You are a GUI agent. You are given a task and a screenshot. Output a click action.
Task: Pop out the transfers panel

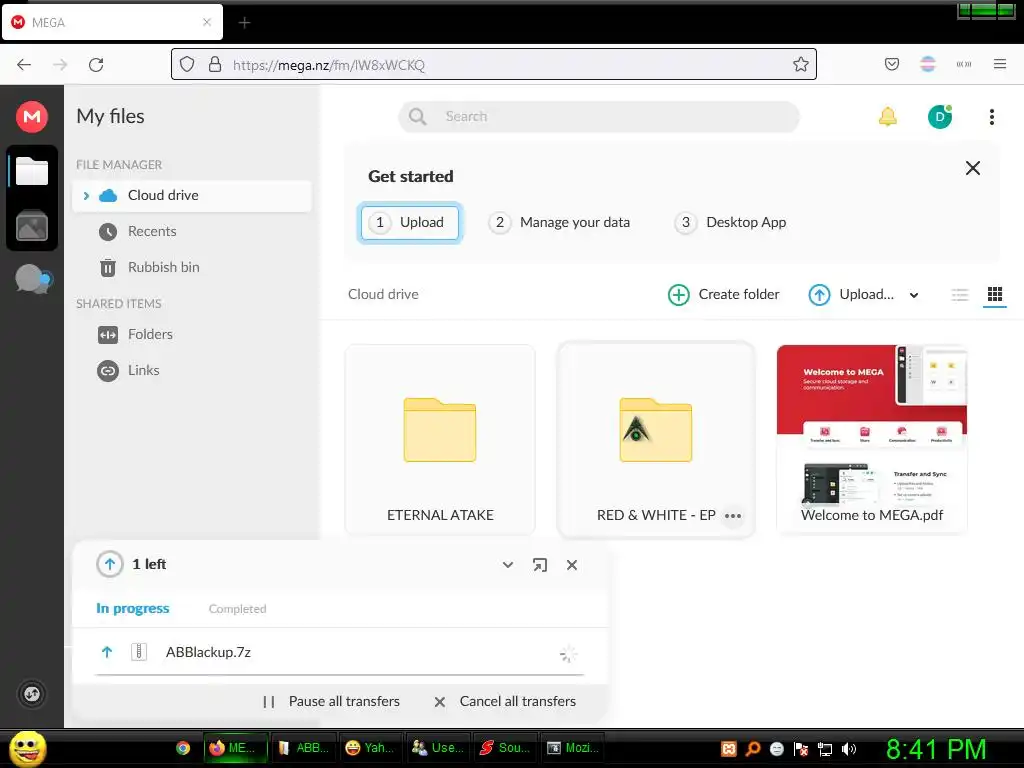[x=539, y=565]
